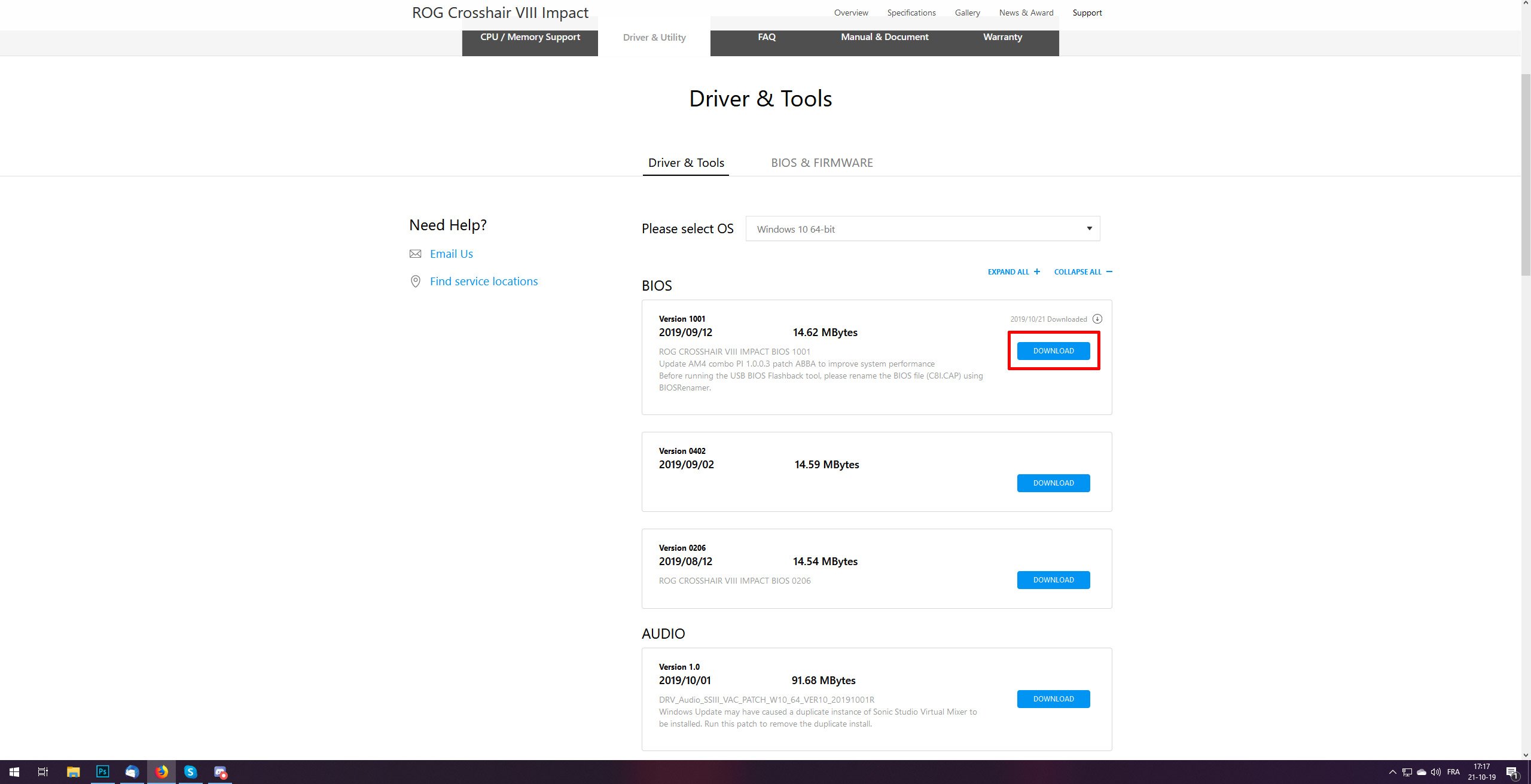Open the CPU / Memory Support tab
Image resolution: width=1531 pixels, height=784 pixels.
click(530, 37)
